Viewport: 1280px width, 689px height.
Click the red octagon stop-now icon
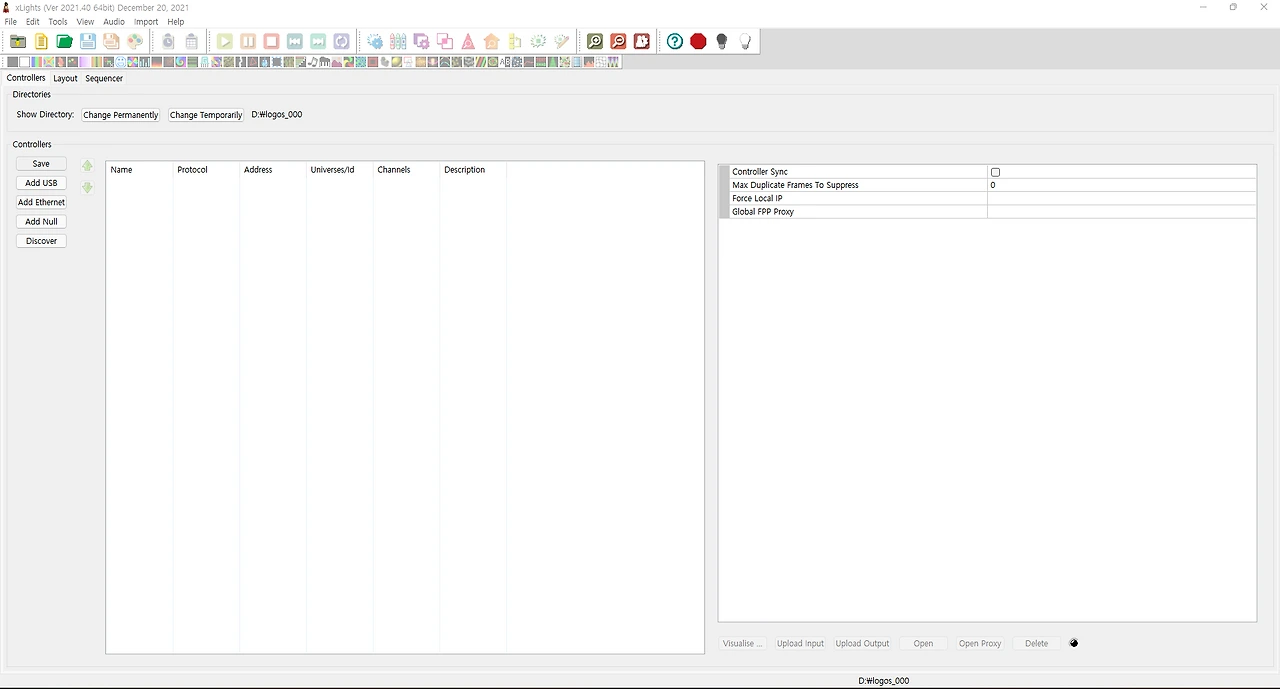point(698,41)
